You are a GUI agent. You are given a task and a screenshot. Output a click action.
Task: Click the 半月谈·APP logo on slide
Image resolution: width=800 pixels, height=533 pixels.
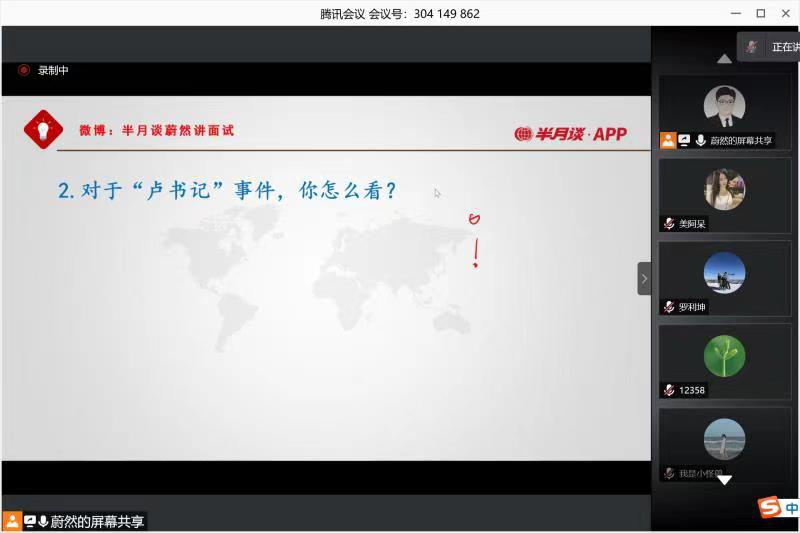[570, 134]
